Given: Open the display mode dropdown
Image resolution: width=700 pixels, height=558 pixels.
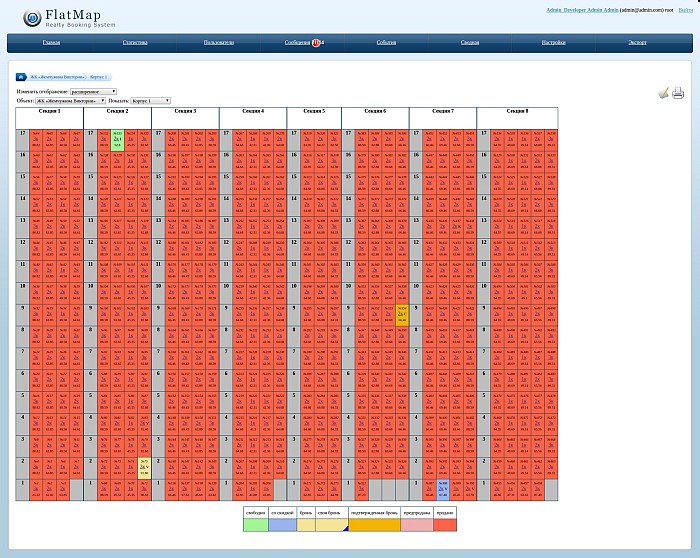Looking at the screenshot, I should (x=93, y=92).
